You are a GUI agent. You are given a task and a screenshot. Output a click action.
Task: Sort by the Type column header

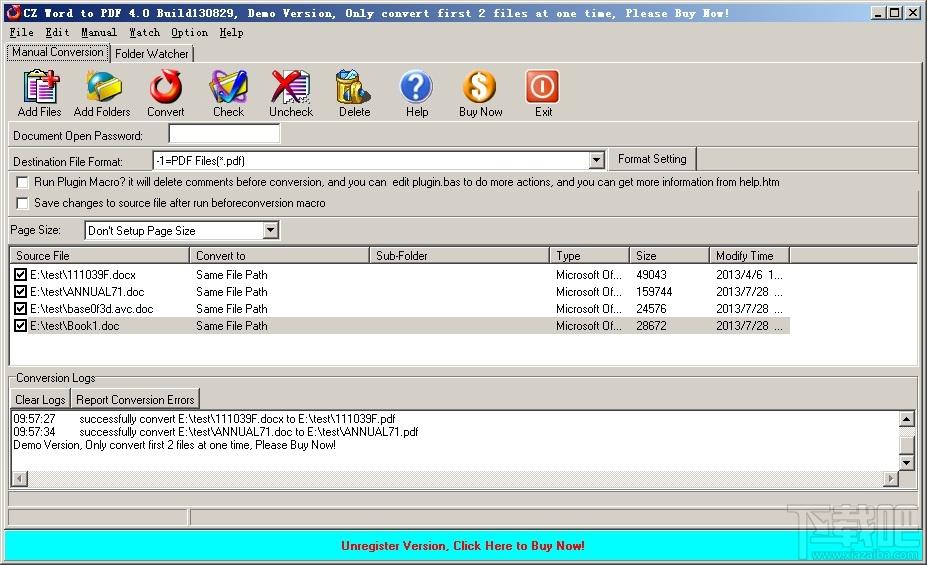(x=589, y=255)
